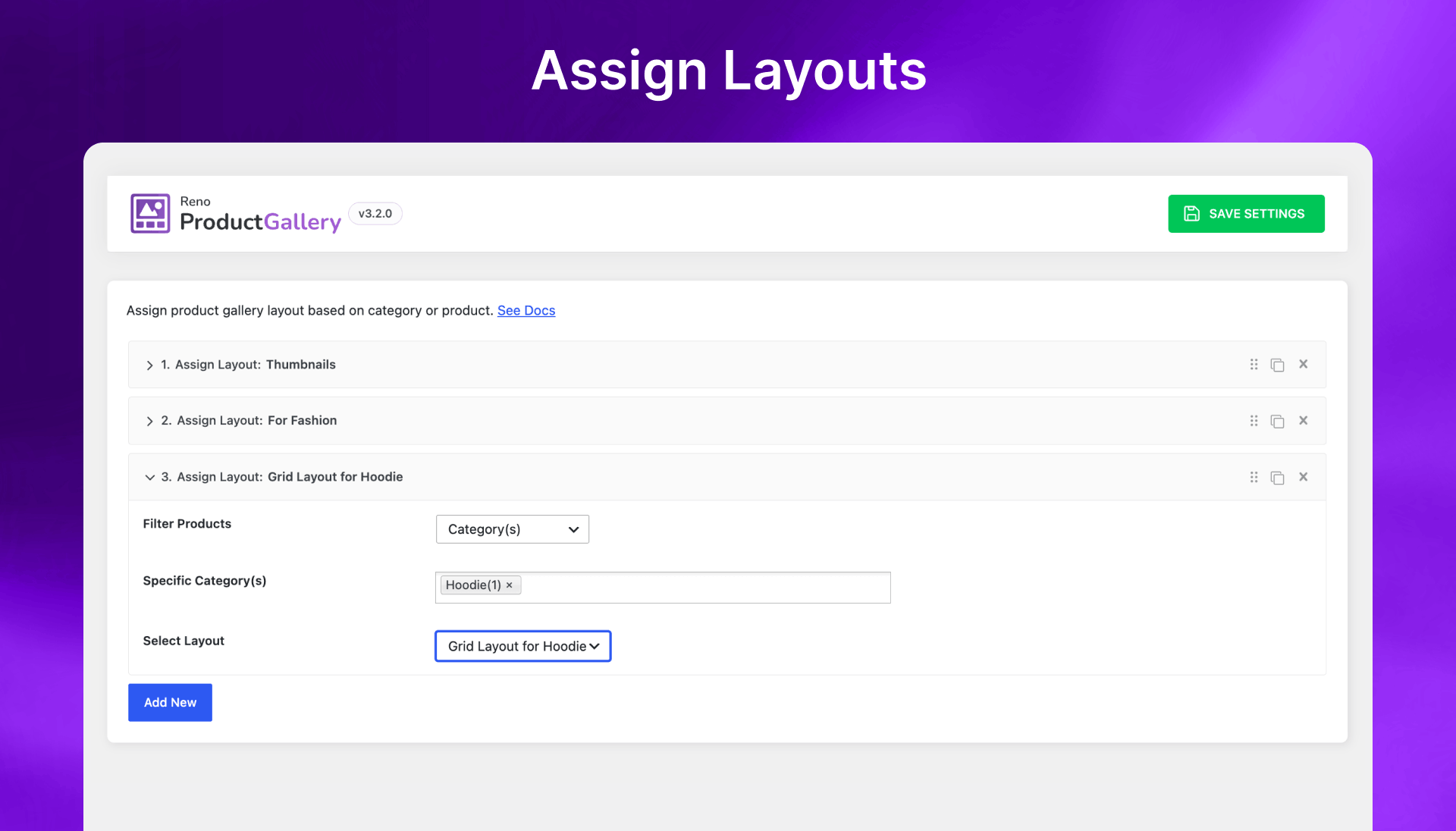Open the Select Layout dropdown
This screenshot has width=1456, height=831.
[523, 646]
